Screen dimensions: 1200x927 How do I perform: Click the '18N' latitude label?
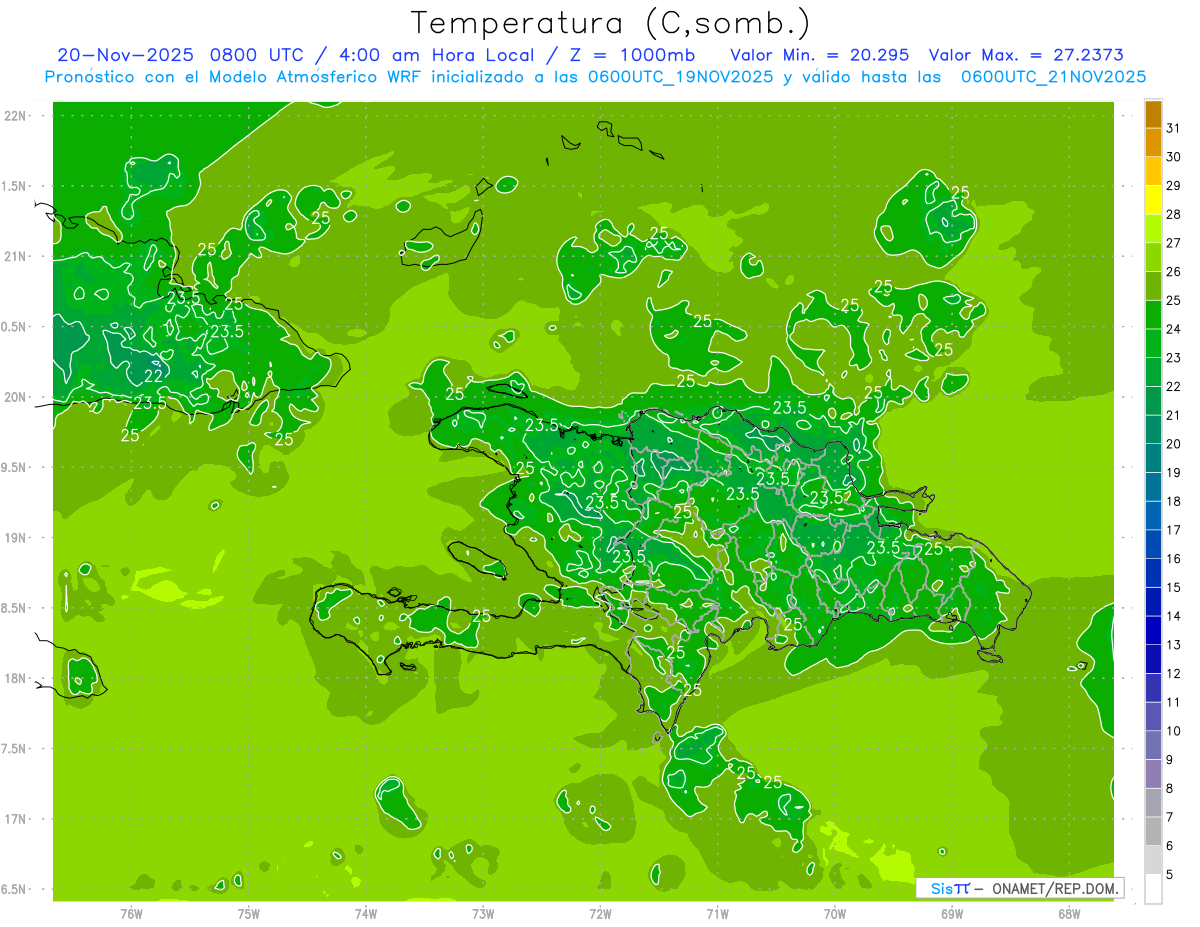pyautogui.click(x=16, y=679)
